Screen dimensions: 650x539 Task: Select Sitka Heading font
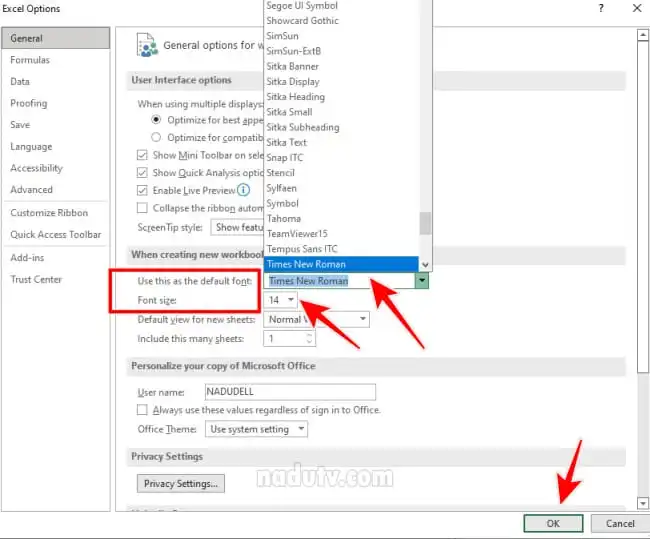tap(341, 97)
